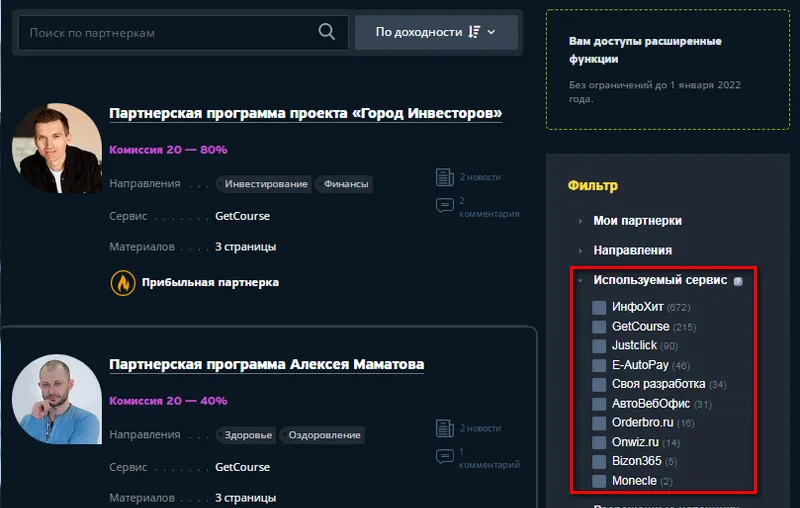This screenshot has width=800, height=508.
Task: Expand the Направления filter section
Action: click(x=632, y=250)
